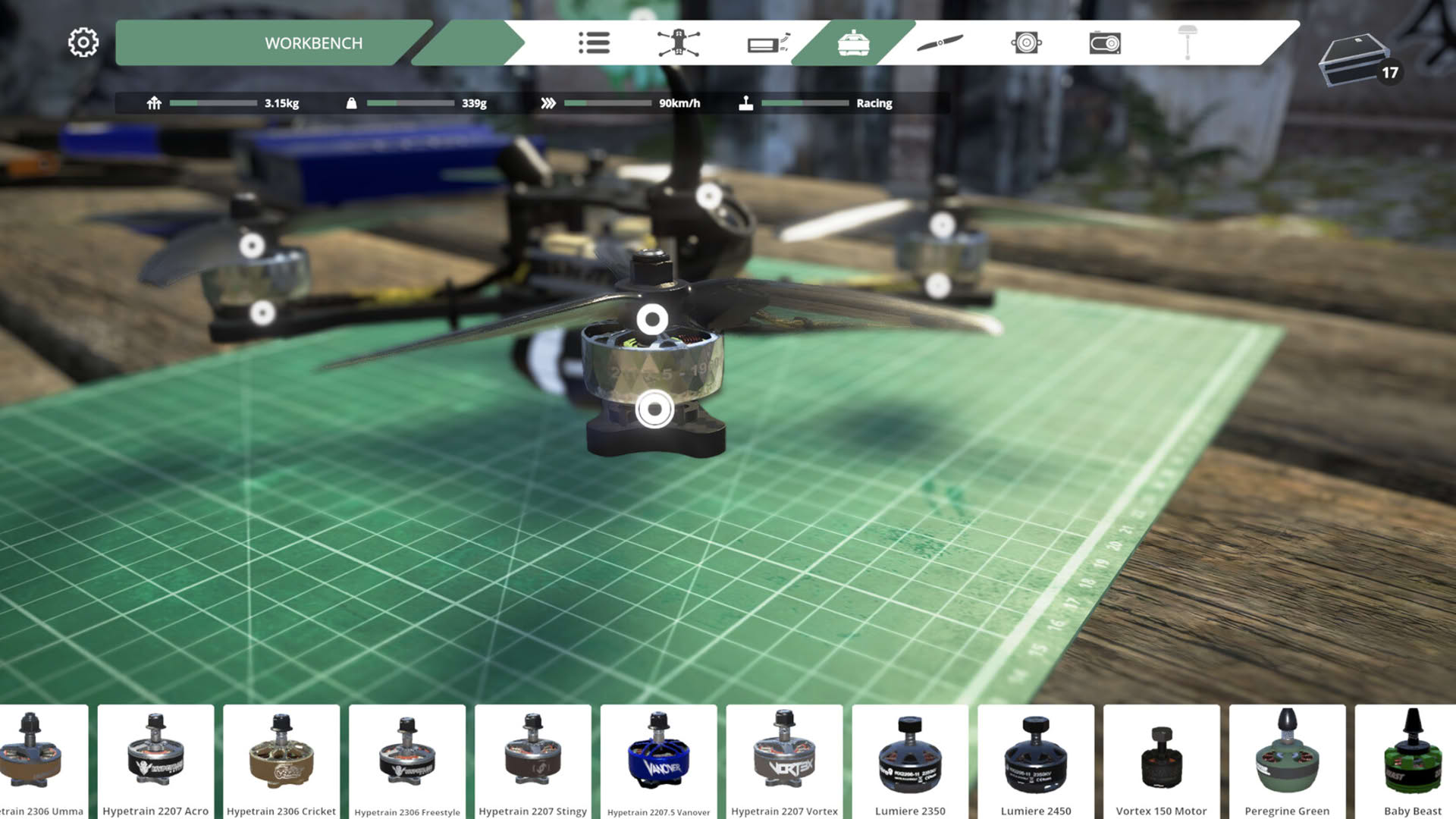Select the drone frame category icon
This screenshot has height=819, width=1456.
[679, 43]
